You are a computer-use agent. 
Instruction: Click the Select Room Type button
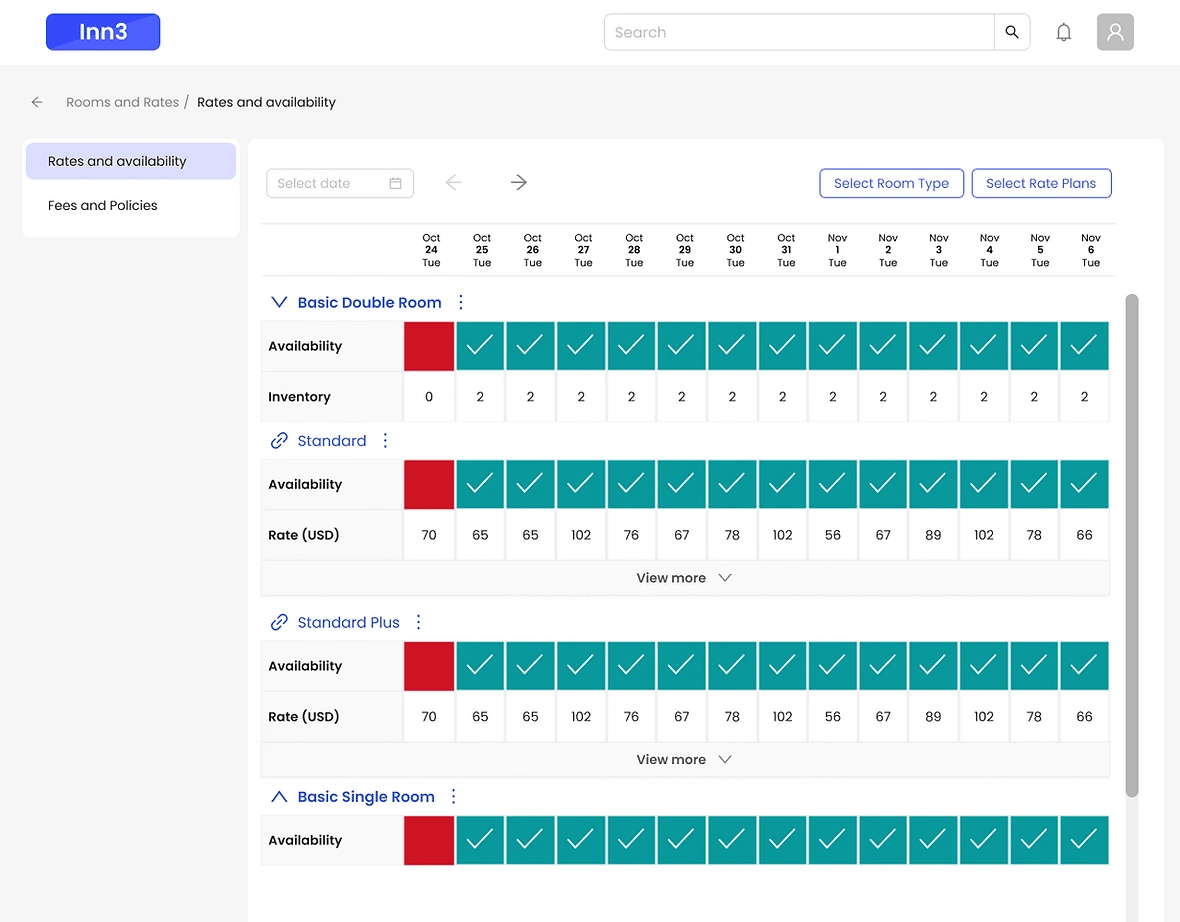click(891, 183)
